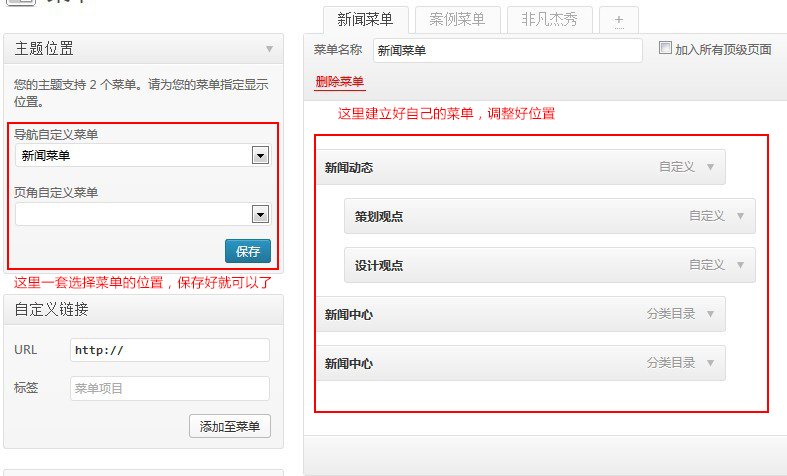Viewport: 787px width, 476px height.
Task: Expand the 新闻动态 menu item arrow
Action: coord(710,167)
